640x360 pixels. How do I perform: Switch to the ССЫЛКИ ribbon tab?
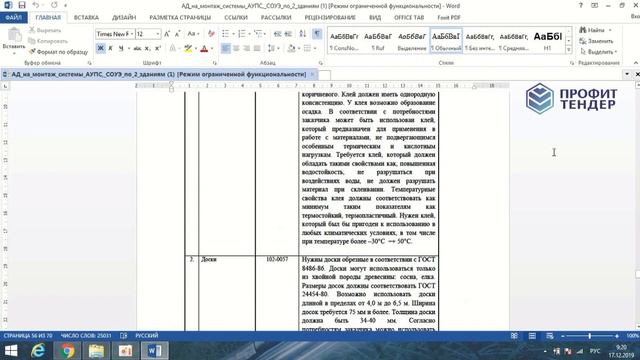(236, 18)
